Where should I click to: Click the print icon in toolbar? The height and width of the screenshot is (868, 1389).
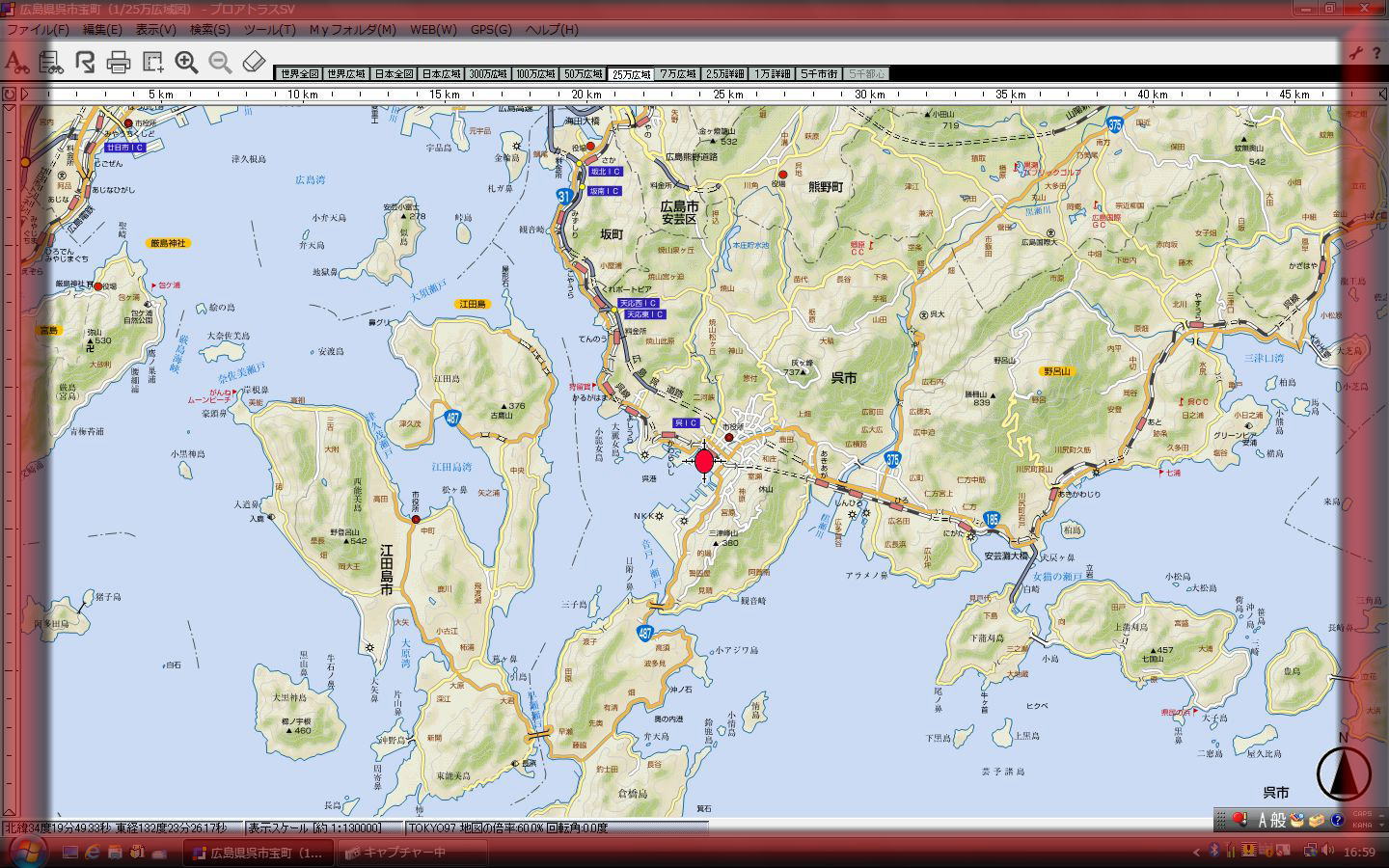coord(119,64)
